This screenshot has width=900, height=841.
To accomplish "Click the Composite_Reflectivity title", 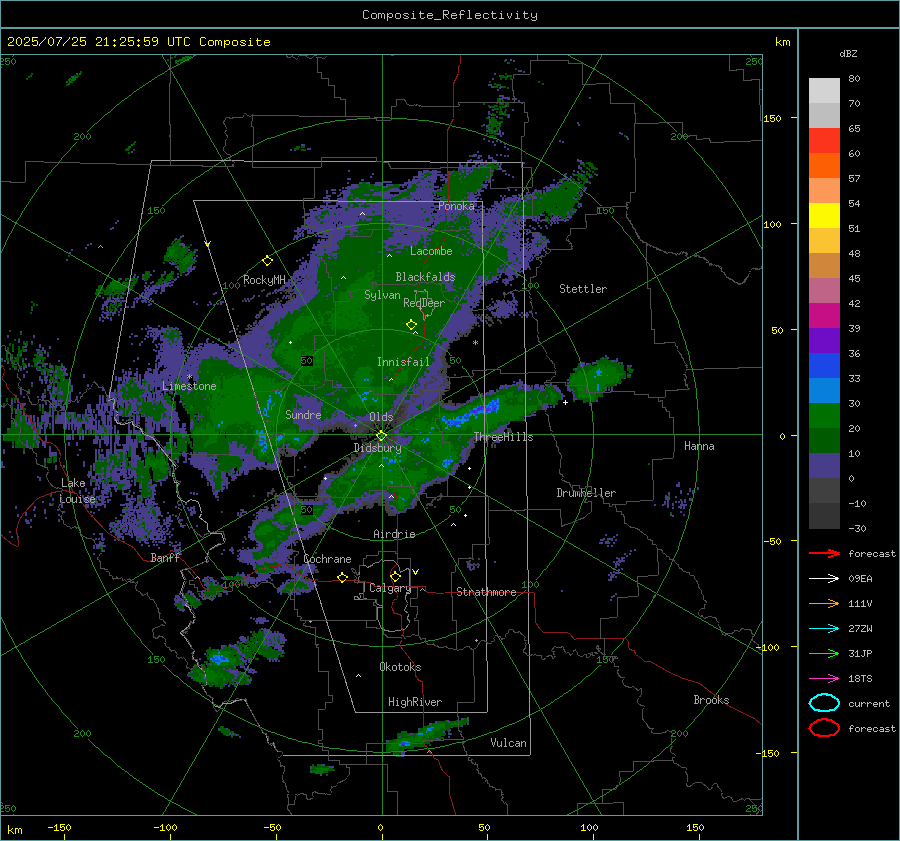I will click(x=449, y=15).
